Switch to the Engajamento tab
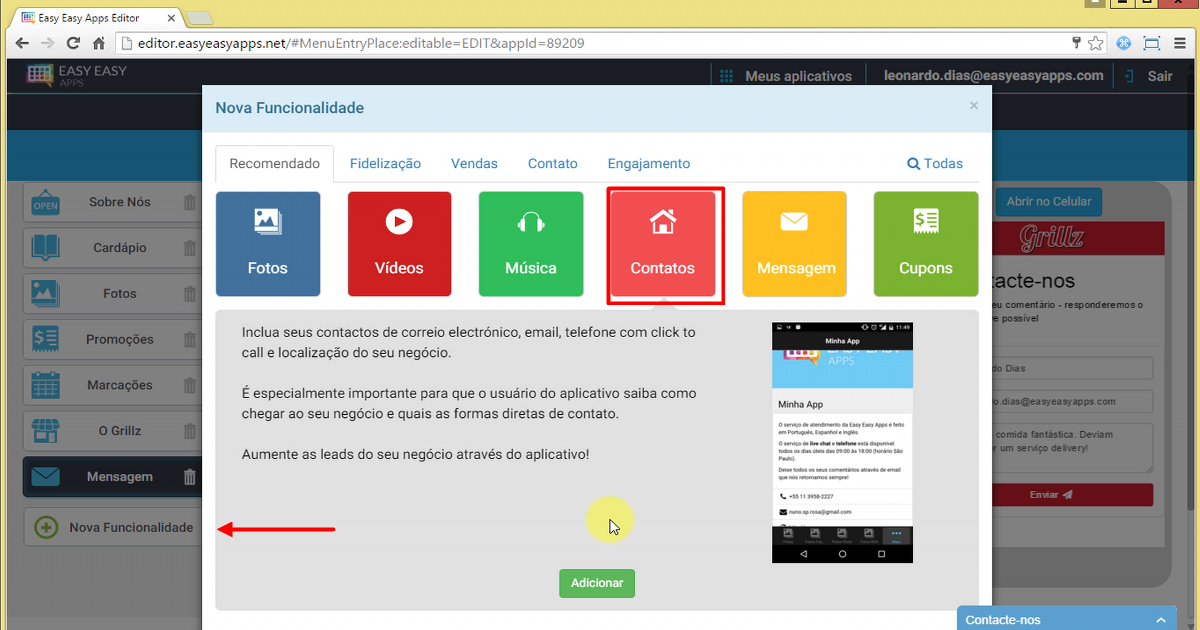Screen dimensions: 1200x630 click(648, 163)
